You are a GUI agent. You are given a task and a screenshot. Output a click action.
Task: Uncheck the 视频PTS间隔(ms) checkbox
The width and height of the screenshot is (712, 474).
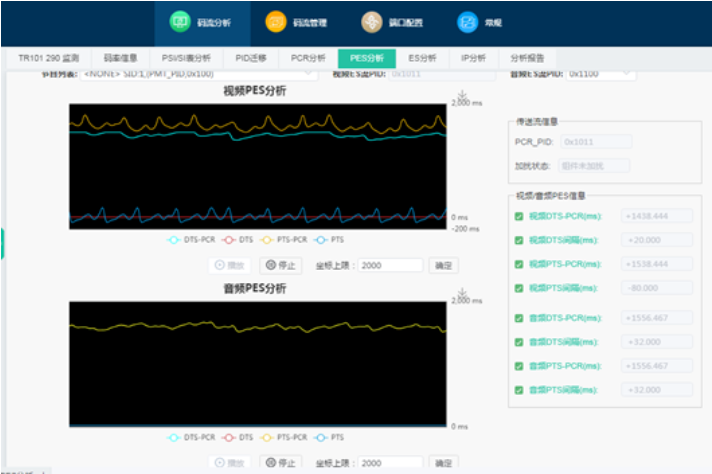click(518, 289)
